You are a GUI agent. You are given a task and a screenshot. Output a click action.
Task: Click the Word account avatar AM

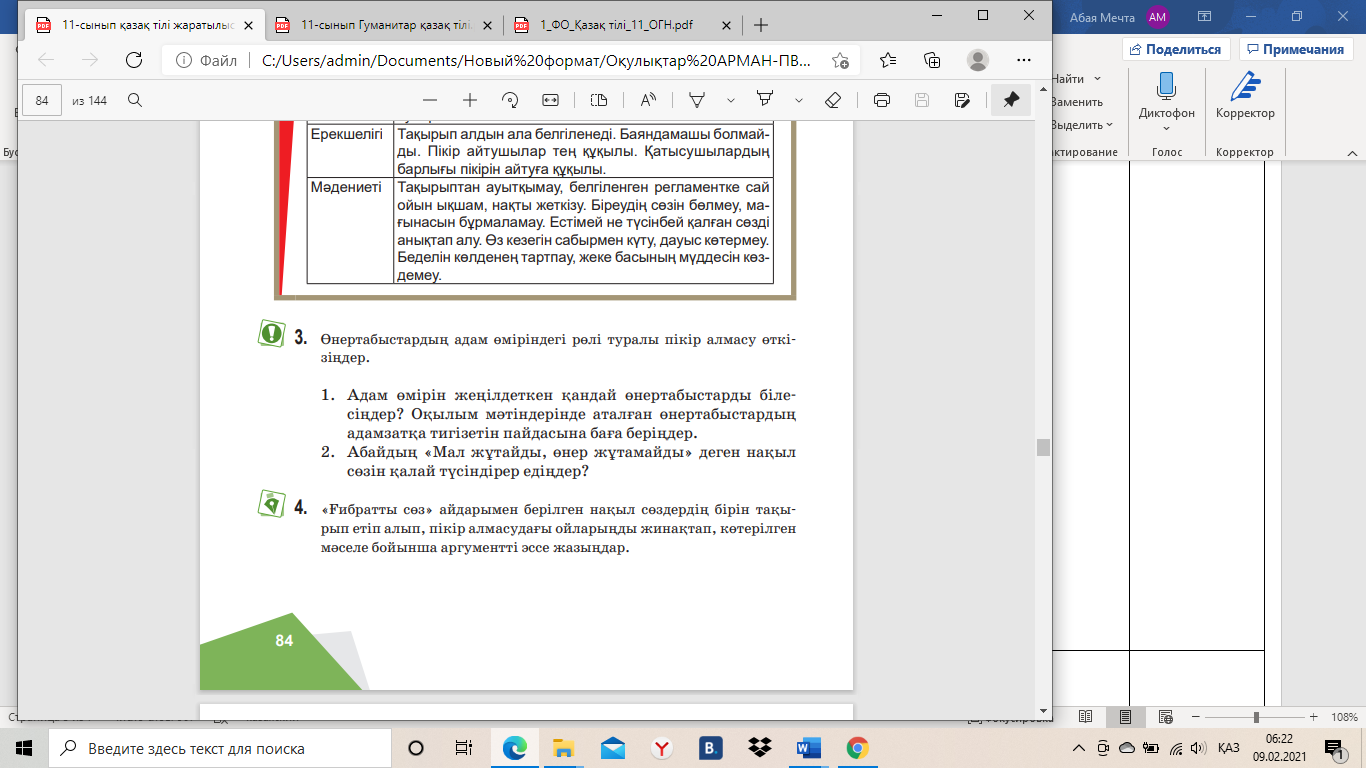1158,16
